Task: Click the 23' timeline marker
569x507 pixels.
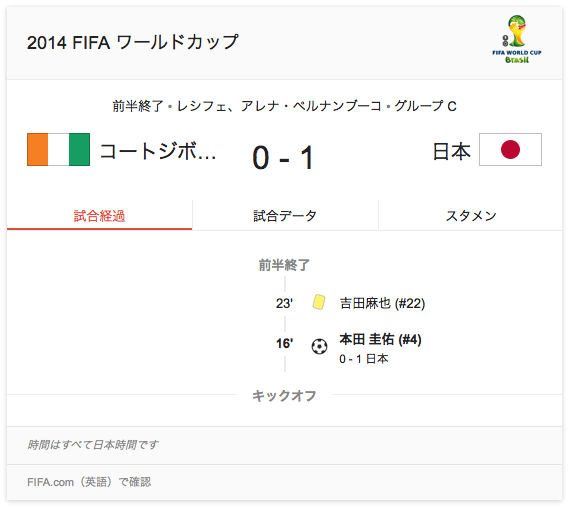Action: click(x=284, y=303)
